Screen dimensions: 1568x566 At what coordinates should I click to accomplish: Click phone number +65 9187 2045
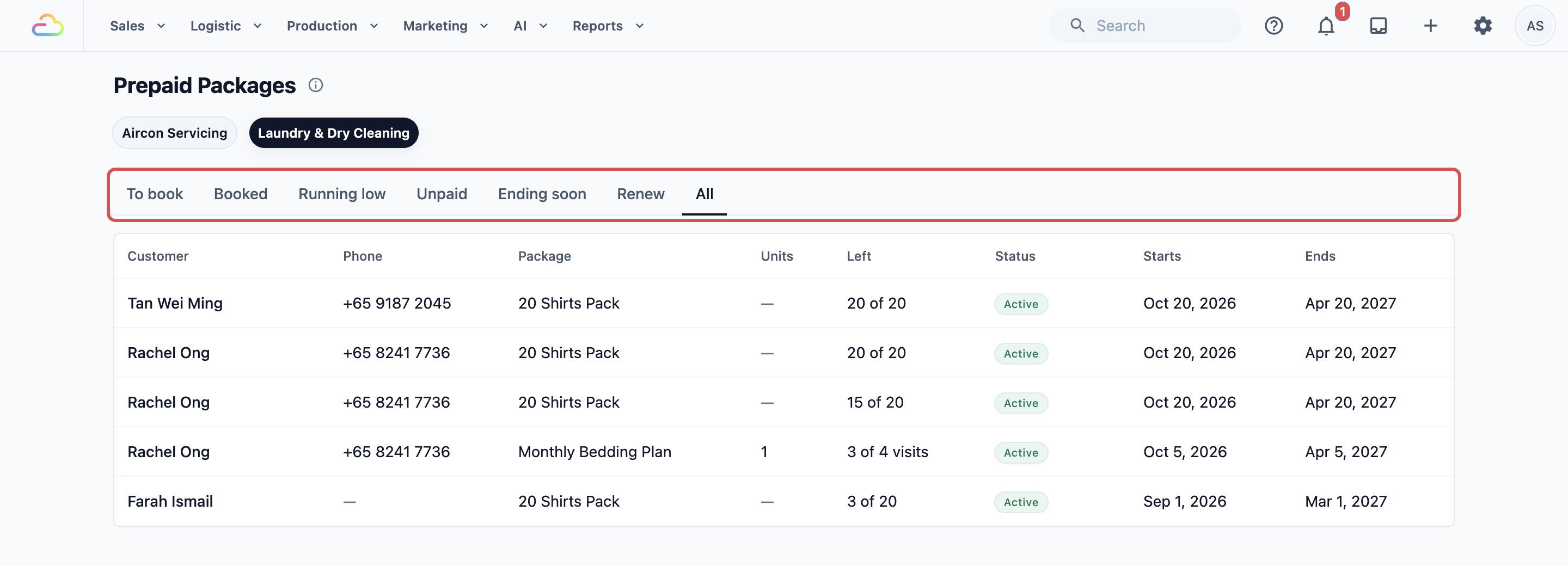[397, 303]
